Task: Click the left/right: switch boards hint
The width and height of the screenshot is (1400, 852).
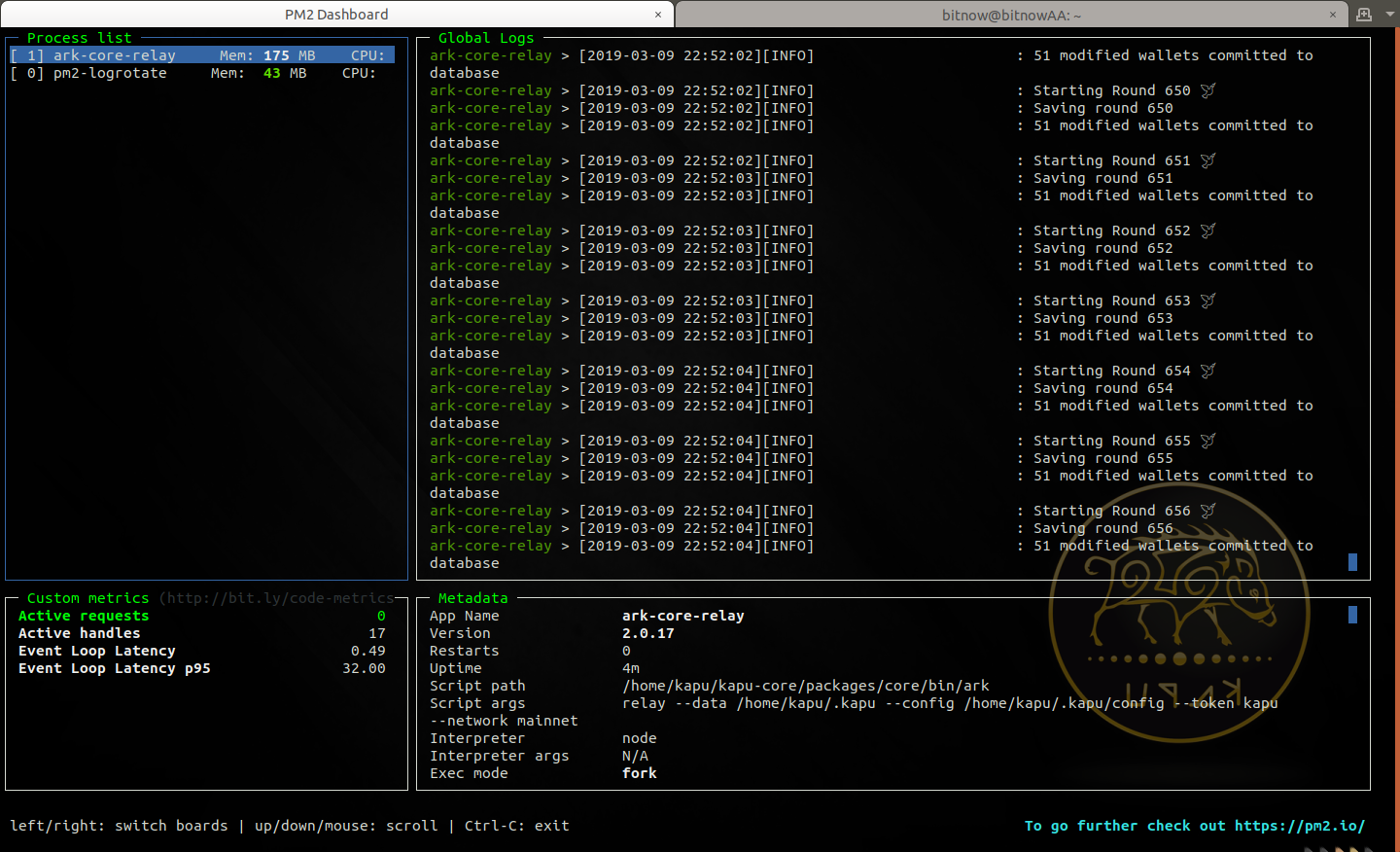Action: click(119, 826)
